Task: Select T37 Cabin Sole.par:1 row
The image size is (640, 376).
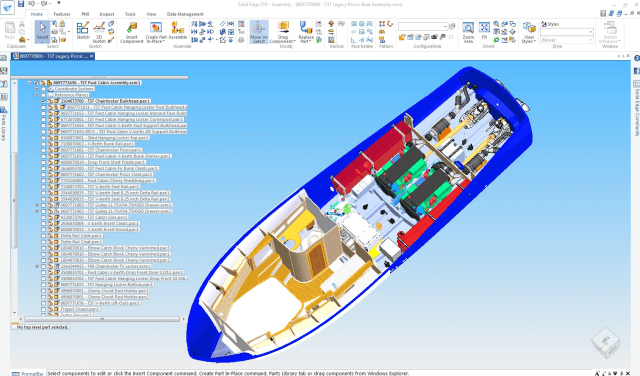Action: coord(94,217)
